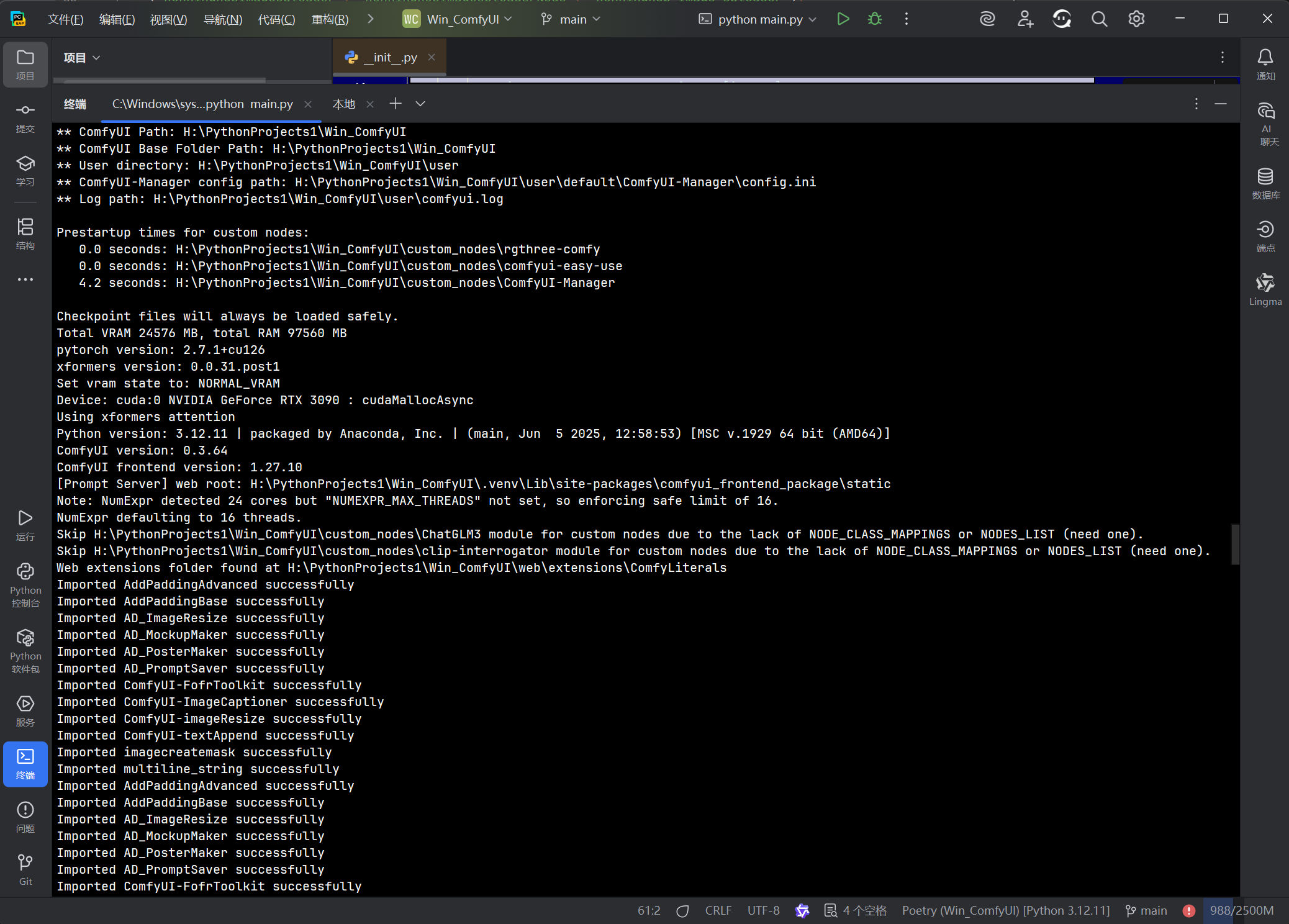Open the 结构 (Structure) panel
The width and height of the screenshot is (1289, 924).
pyautogui.click(x=25, y=233)
